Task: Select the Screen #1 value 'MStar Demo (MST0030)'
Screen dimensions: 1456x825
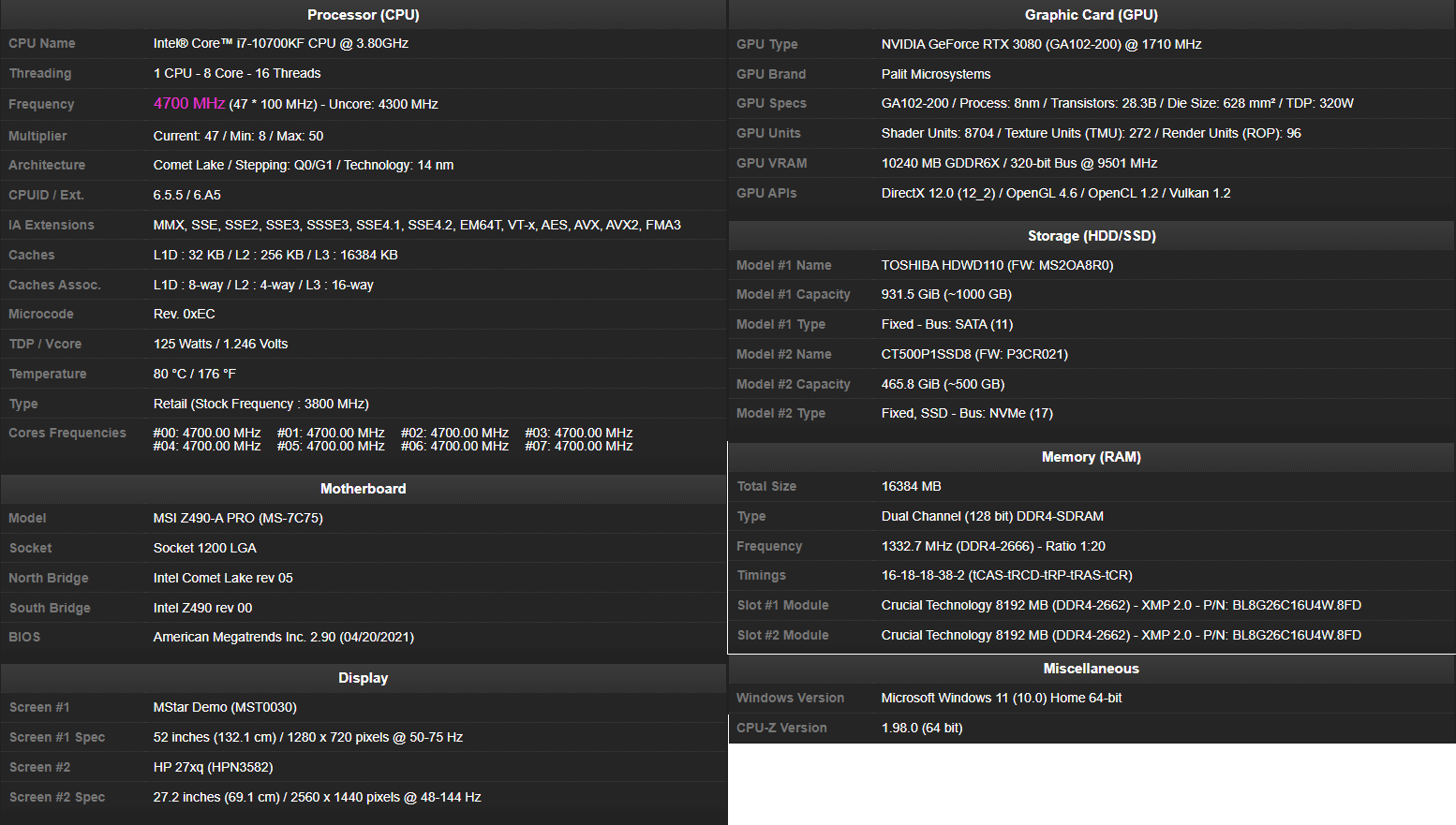Action: pyautogui.click(x=225, y=707)
